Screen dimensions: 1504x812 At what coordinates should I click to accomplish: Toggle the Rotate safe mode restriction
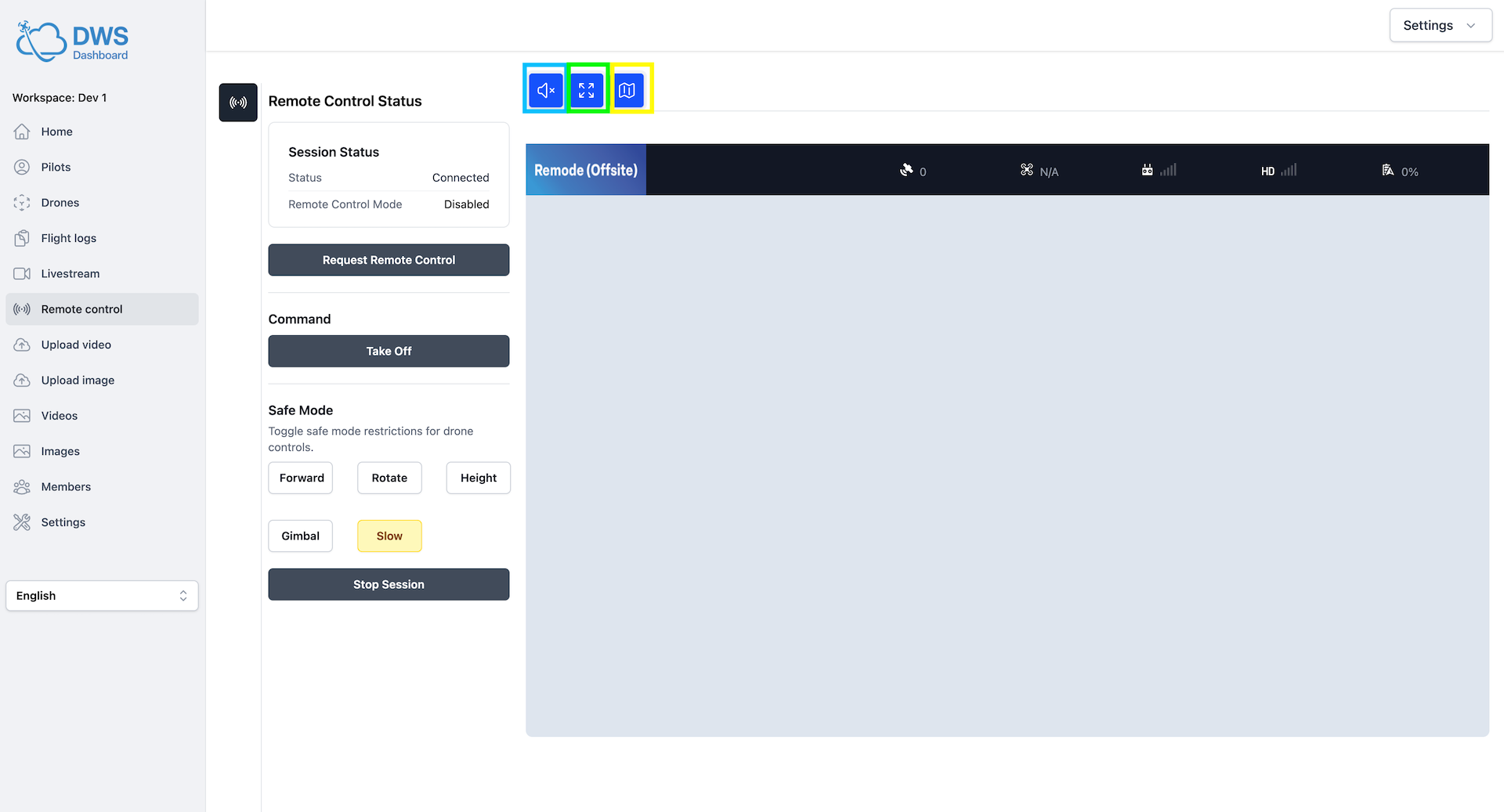(x=389, y=478)
